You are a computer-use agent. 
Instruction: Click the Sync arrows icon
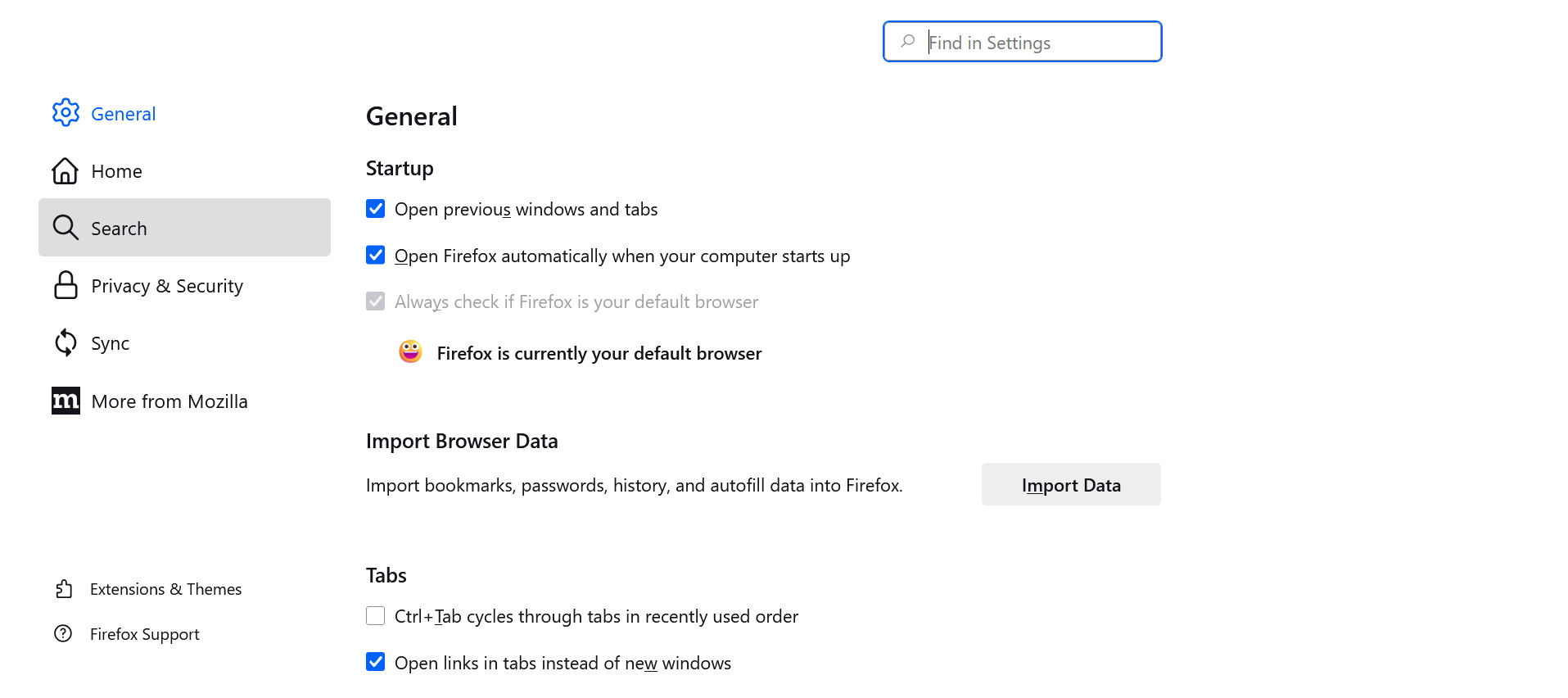[66, 342]
